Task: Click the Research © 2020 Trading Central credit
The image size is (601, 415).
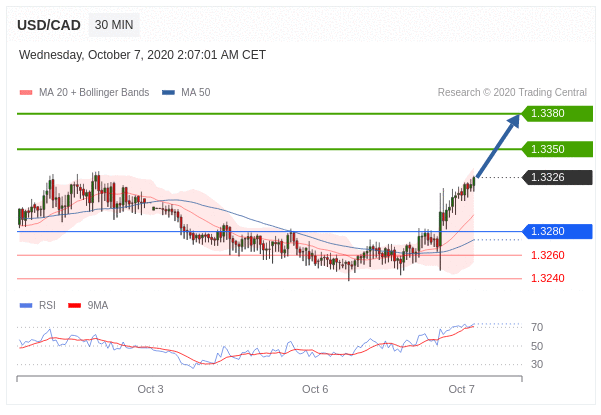Action: 512,92
